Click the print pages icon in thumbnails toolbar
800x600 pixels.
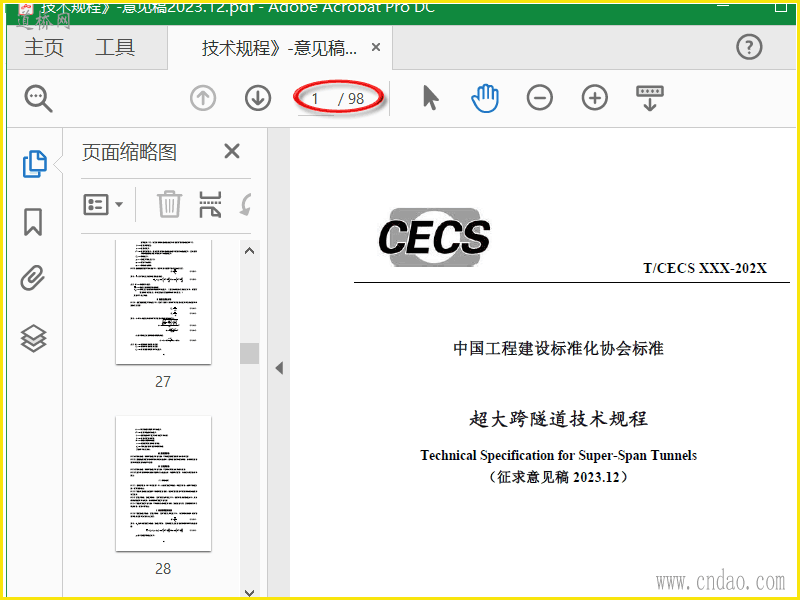tap(210, 204)
